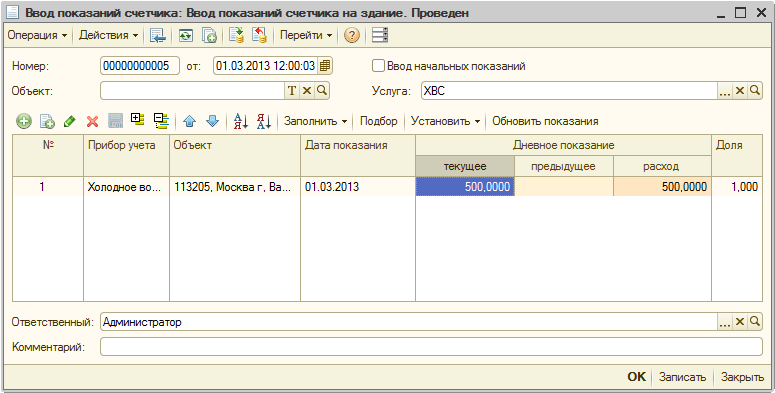The width and height of the screenshot is (775, 393).
Task: Click the list settings icon right of help
Action: (380, 35)
